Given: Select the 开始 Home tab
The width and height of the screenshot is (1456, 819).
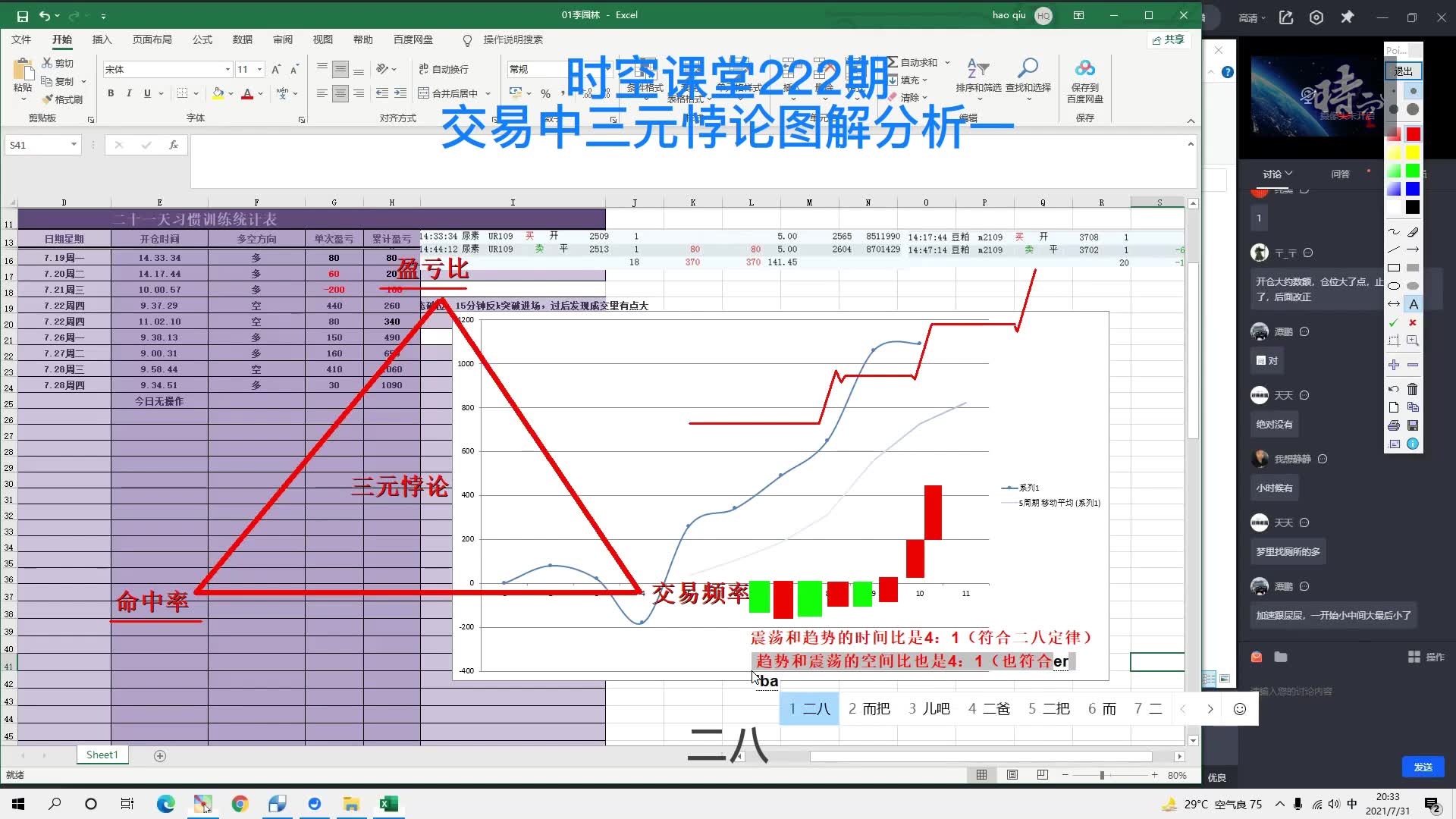Looking at the screenshot, I should point(62,39).
